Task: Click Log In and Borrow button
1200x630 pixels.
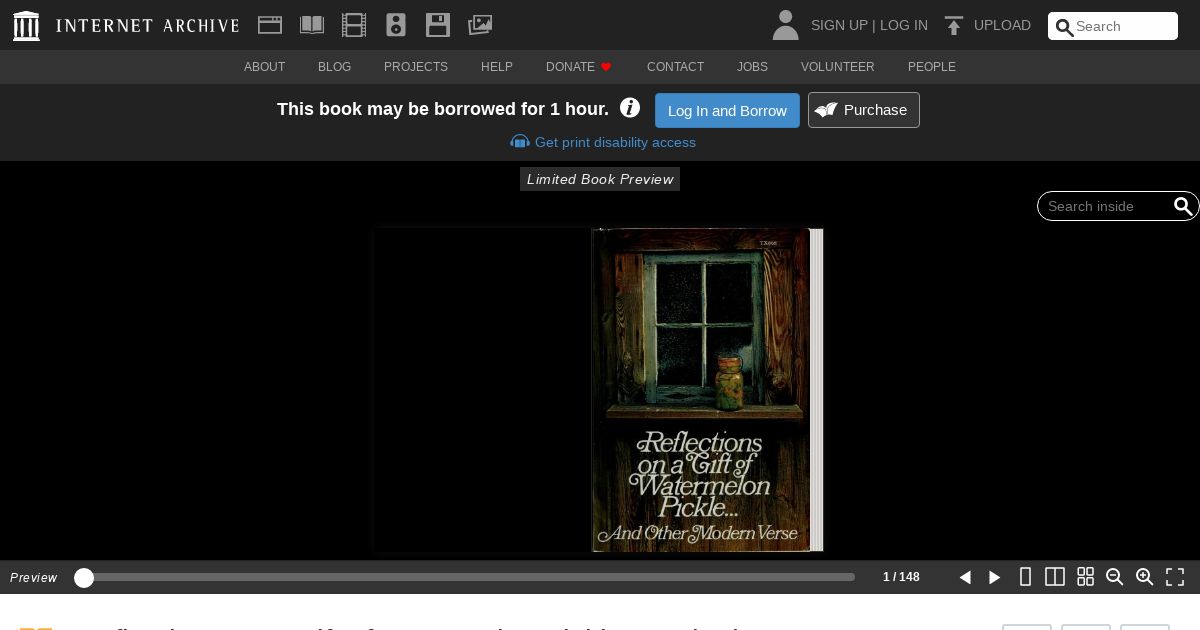Action: (727, 110)
